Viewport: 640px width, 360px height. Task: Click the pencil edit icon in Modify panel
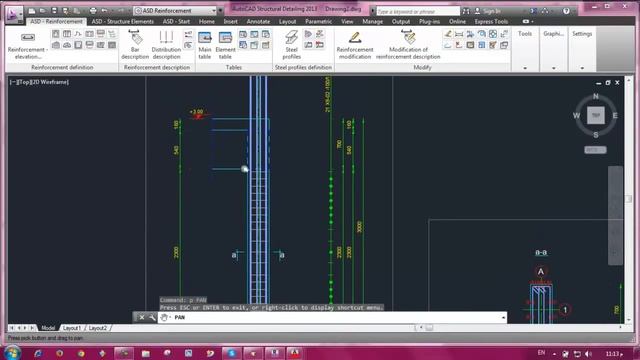(448, 34)
